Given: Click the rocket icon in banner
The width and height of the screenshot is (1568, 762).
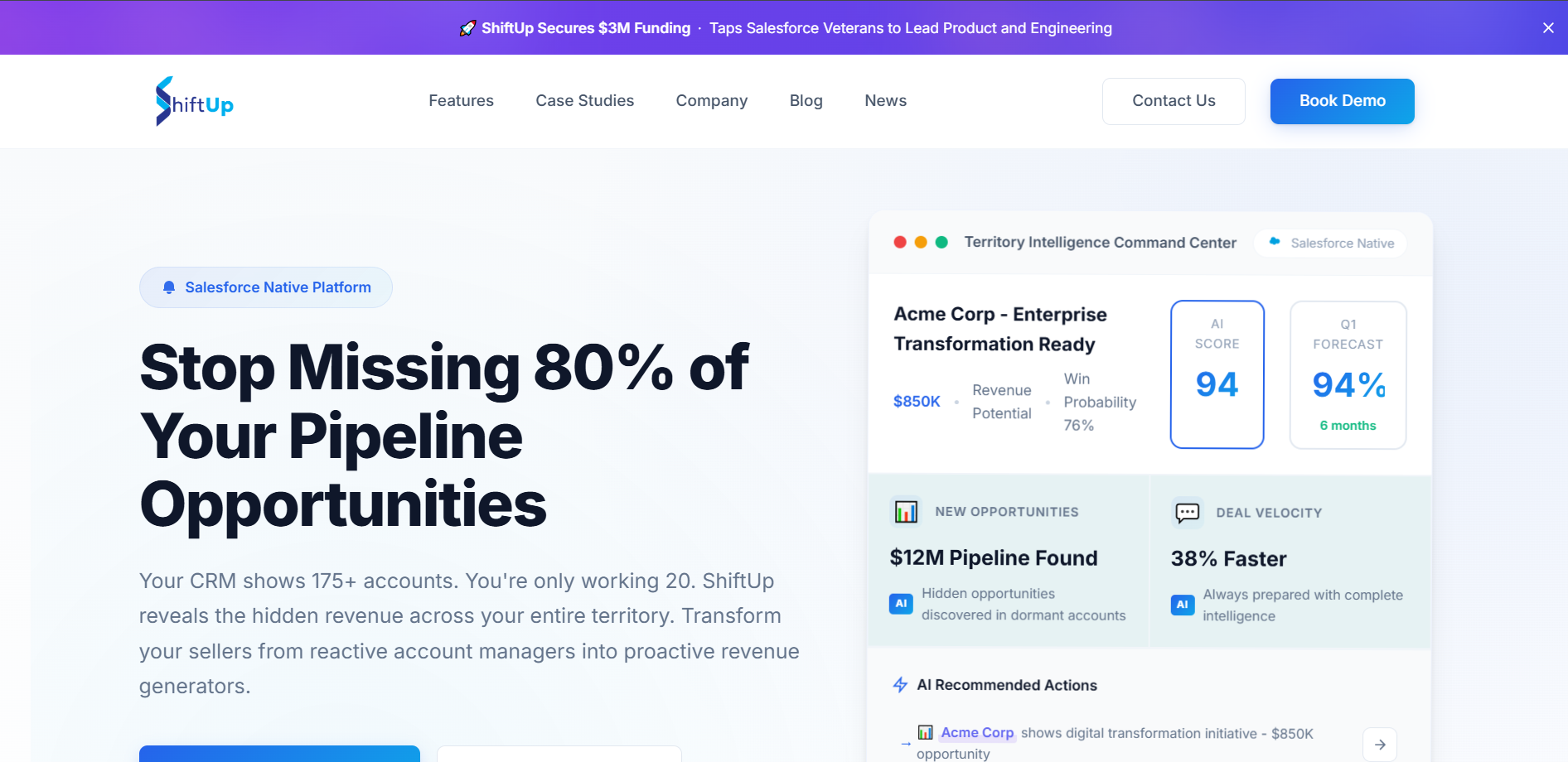Looking at the screenshot, I should click(467, 28).
